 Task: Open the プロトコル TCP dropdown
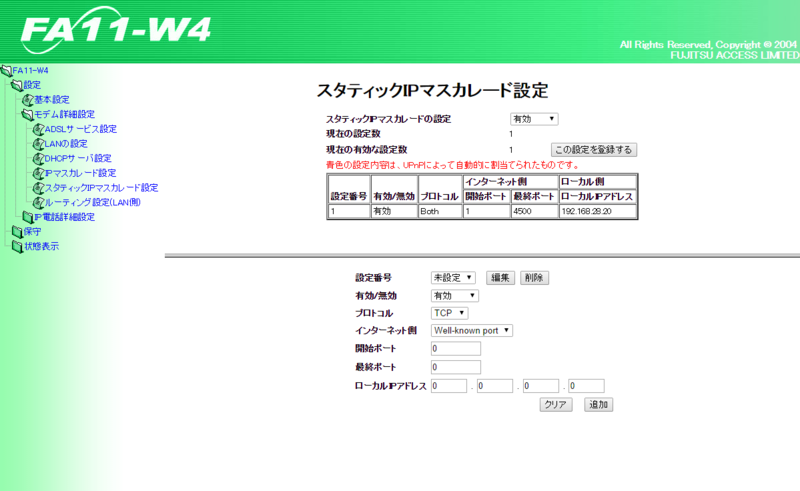click(449, 313)
